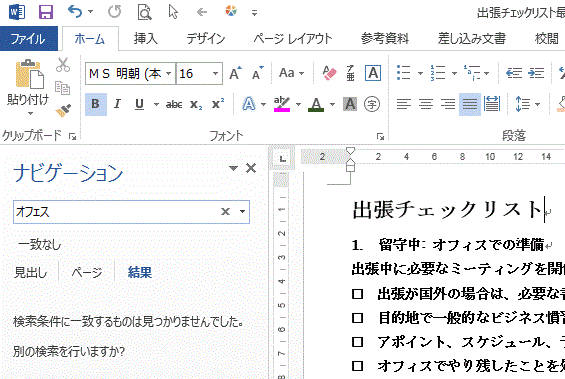This screenshot has width=565, height=379.
Task: Show 見出し view in navigation pane
Action: coord(31,272)
